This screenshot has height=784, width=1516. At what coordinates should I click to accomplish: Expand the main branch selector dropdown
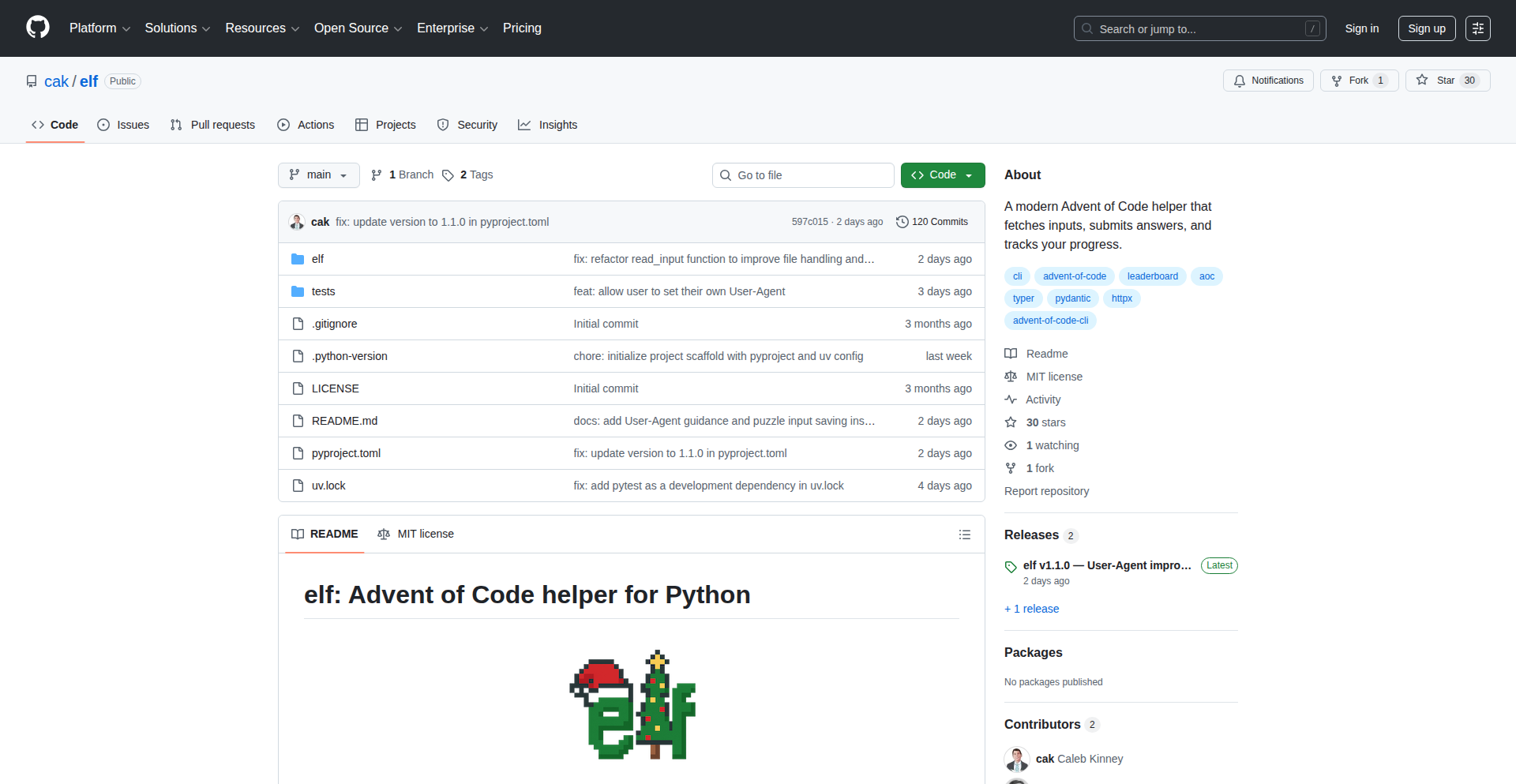click(x=318, y=175)
